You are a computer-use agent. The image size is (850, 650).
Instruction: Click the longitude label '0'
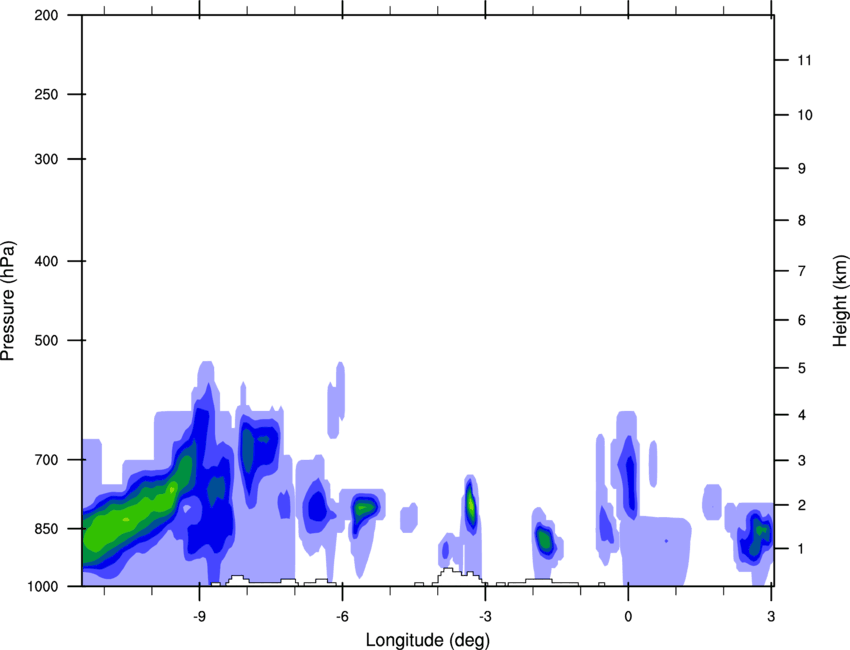coord(628,617)
